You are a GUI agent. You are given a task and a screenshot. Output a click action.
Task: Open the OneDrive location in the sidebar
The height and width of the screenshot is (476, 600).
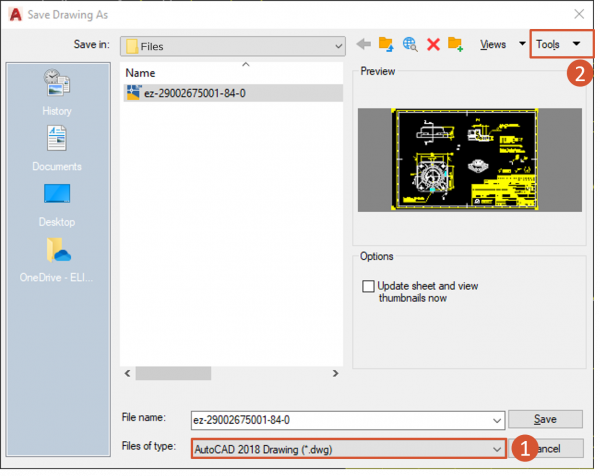click(57, 260)
